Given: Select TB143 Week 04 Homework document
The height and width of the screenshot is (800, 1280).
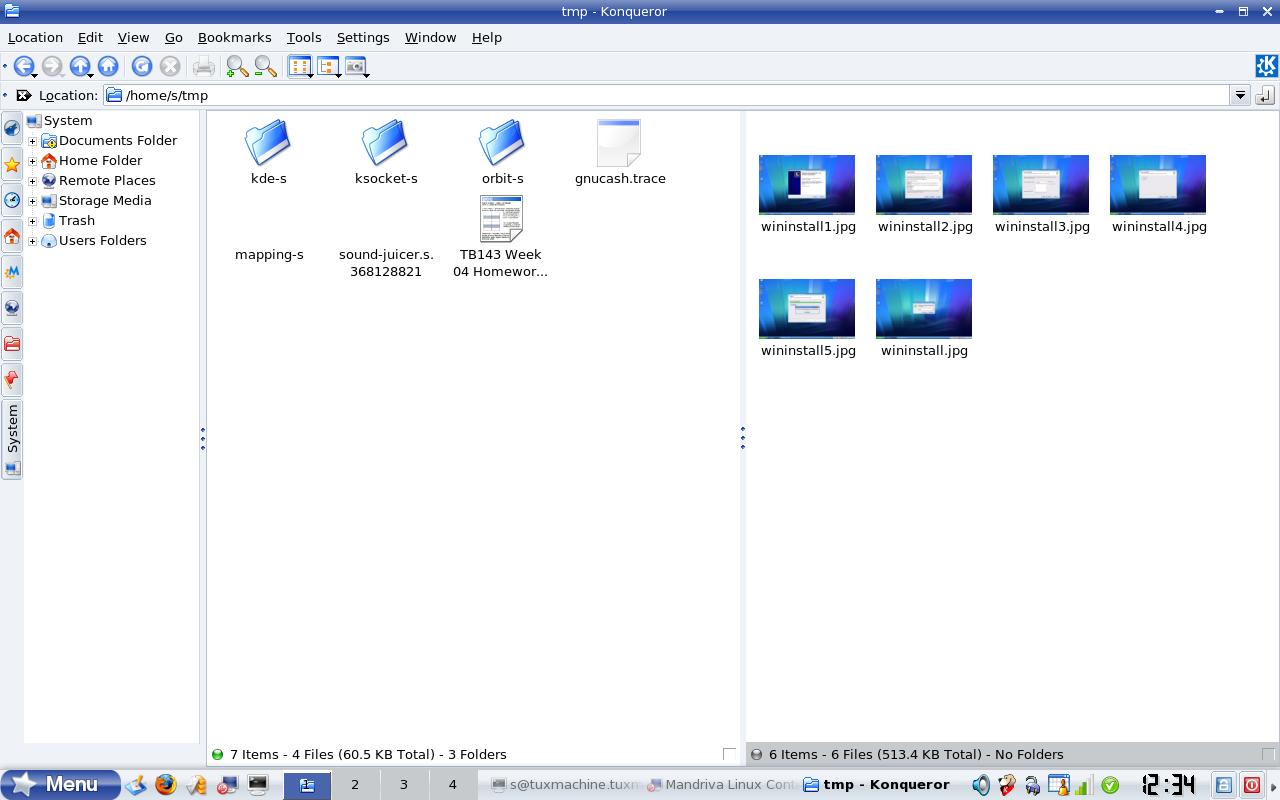Looking at the screenshot, I should [500, 237].
